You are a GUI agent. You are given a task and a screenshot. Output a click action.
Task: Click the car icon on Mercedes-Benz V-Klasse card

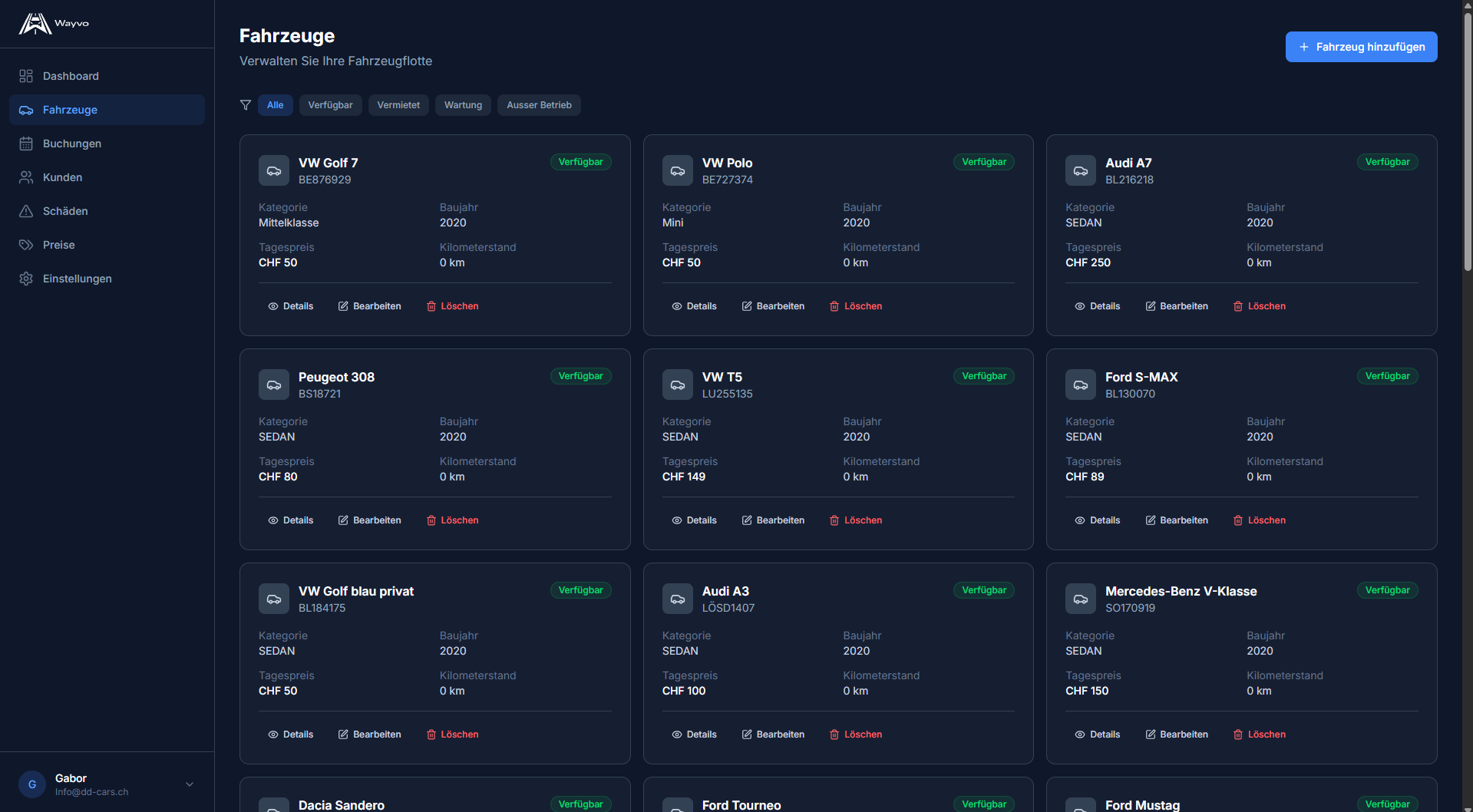click(1081, 599)
